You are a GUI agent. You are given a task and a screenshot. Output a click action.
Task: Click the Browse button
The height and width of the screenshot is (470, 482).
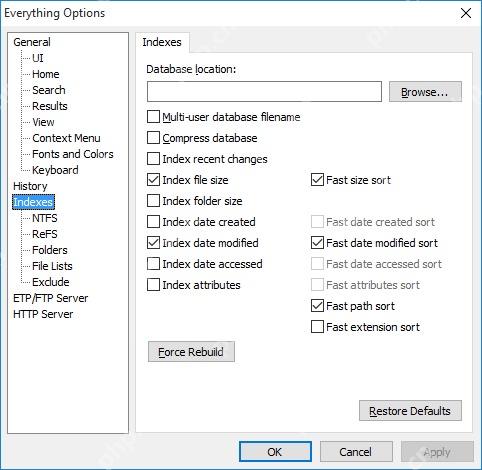[x=425, y=92]
